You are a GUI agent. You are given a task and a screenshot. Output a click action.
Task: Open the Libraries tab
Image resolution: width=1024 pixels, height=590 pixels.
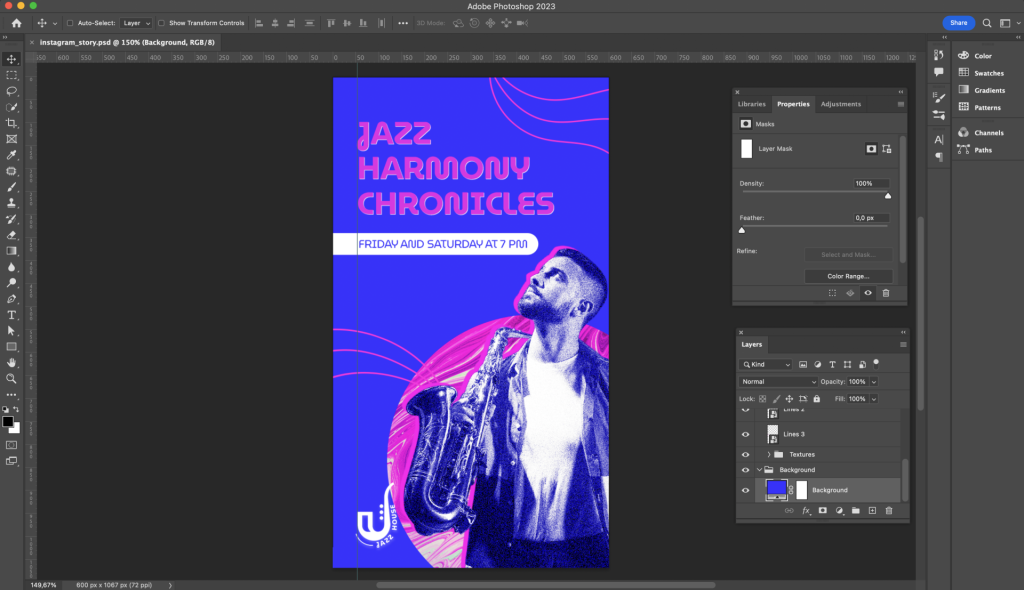point(751,104)
